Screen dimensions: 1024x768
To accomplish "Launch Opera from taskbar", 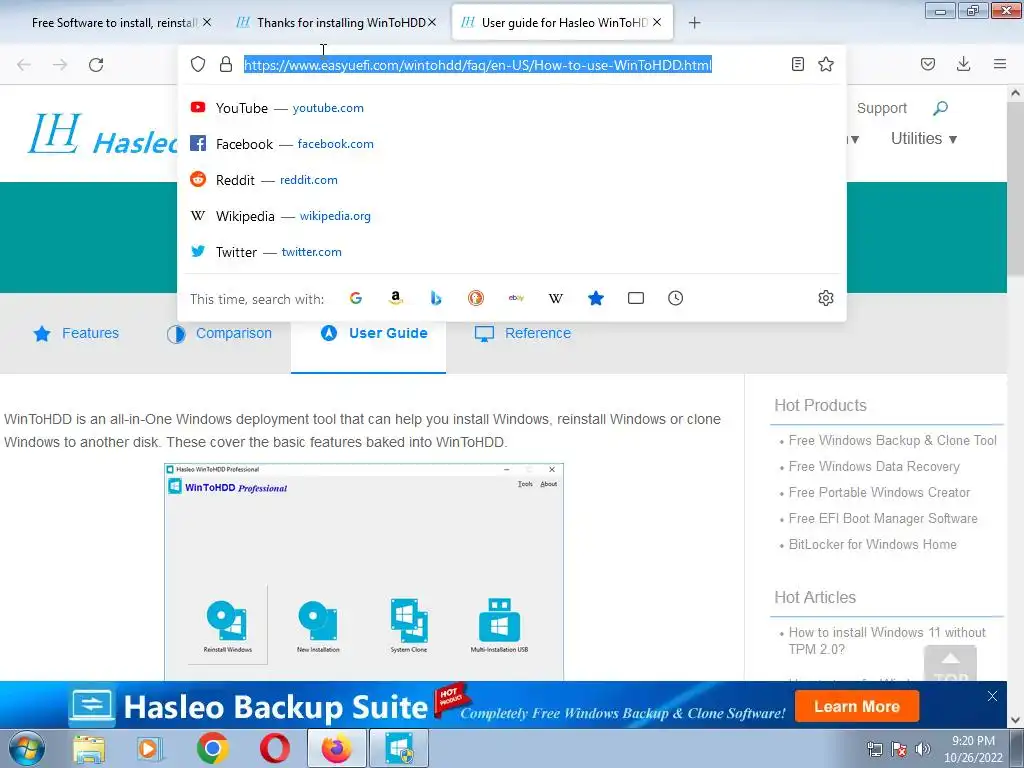I will pos(274,748).
